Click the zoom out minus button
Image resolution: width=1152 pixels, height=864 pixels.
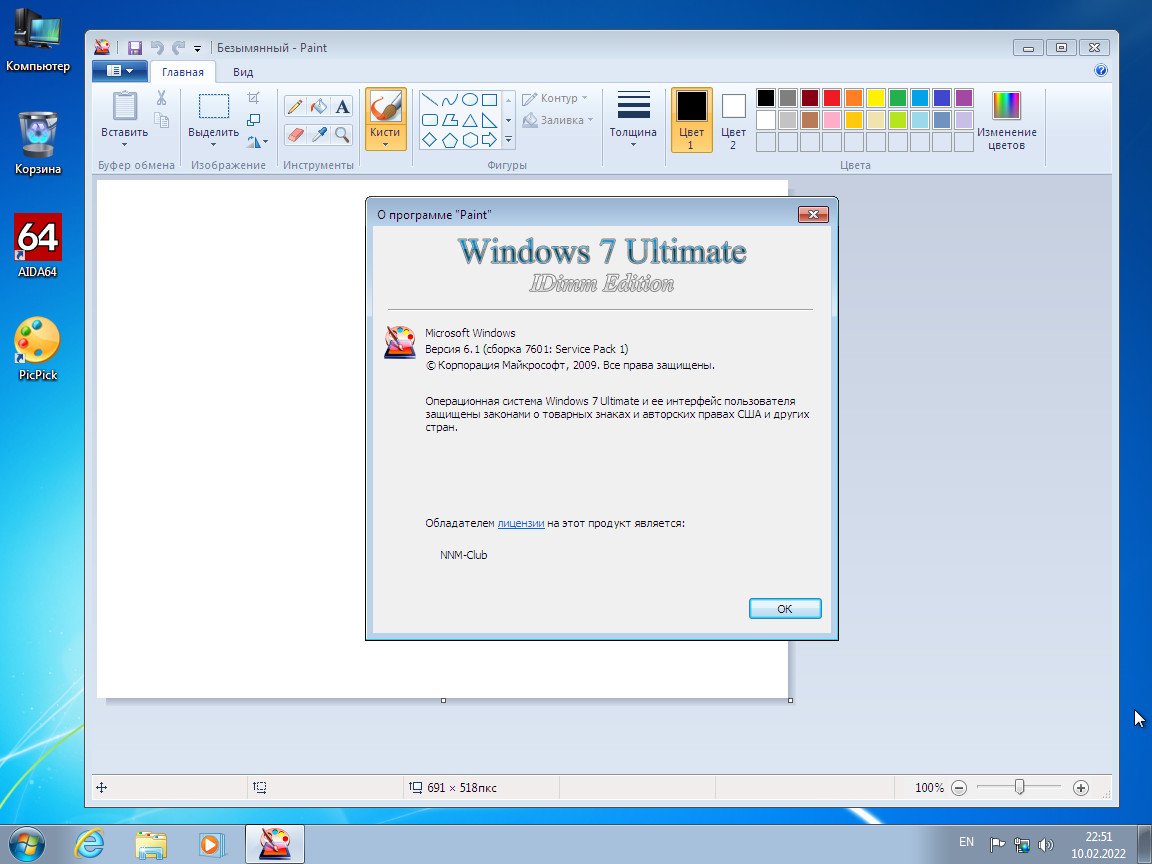959,788
